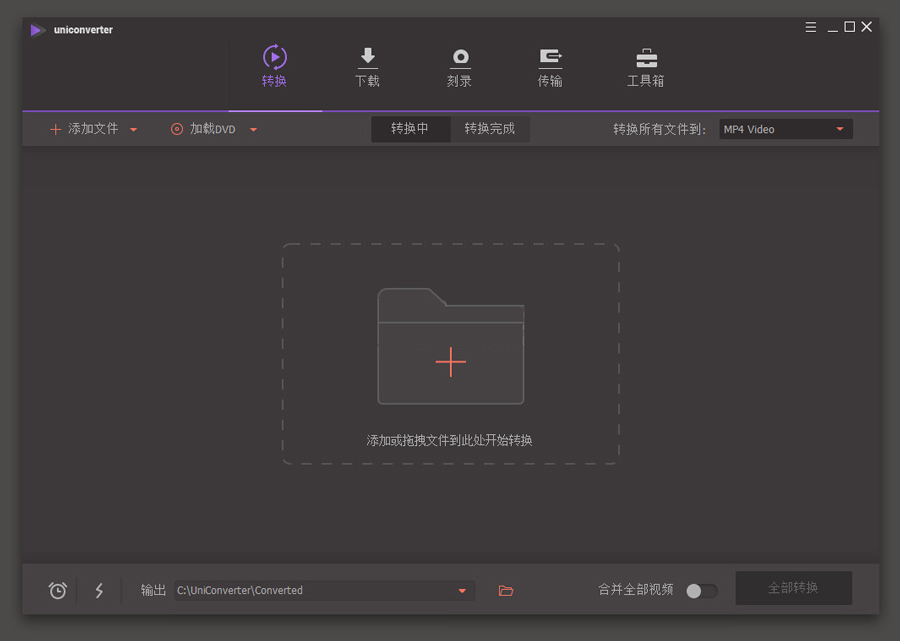The height and width of the screenshot is (641, 900).
Task: Toggle the 合并全部视频 merge switch
Action: click(x=701, y=590)
